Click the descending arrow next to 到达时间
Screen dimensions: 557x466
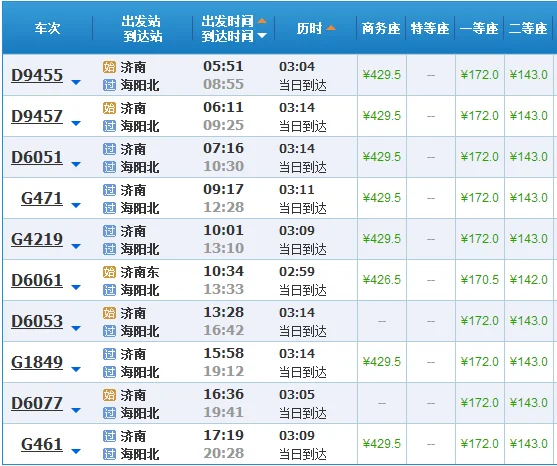pos(262,36)
